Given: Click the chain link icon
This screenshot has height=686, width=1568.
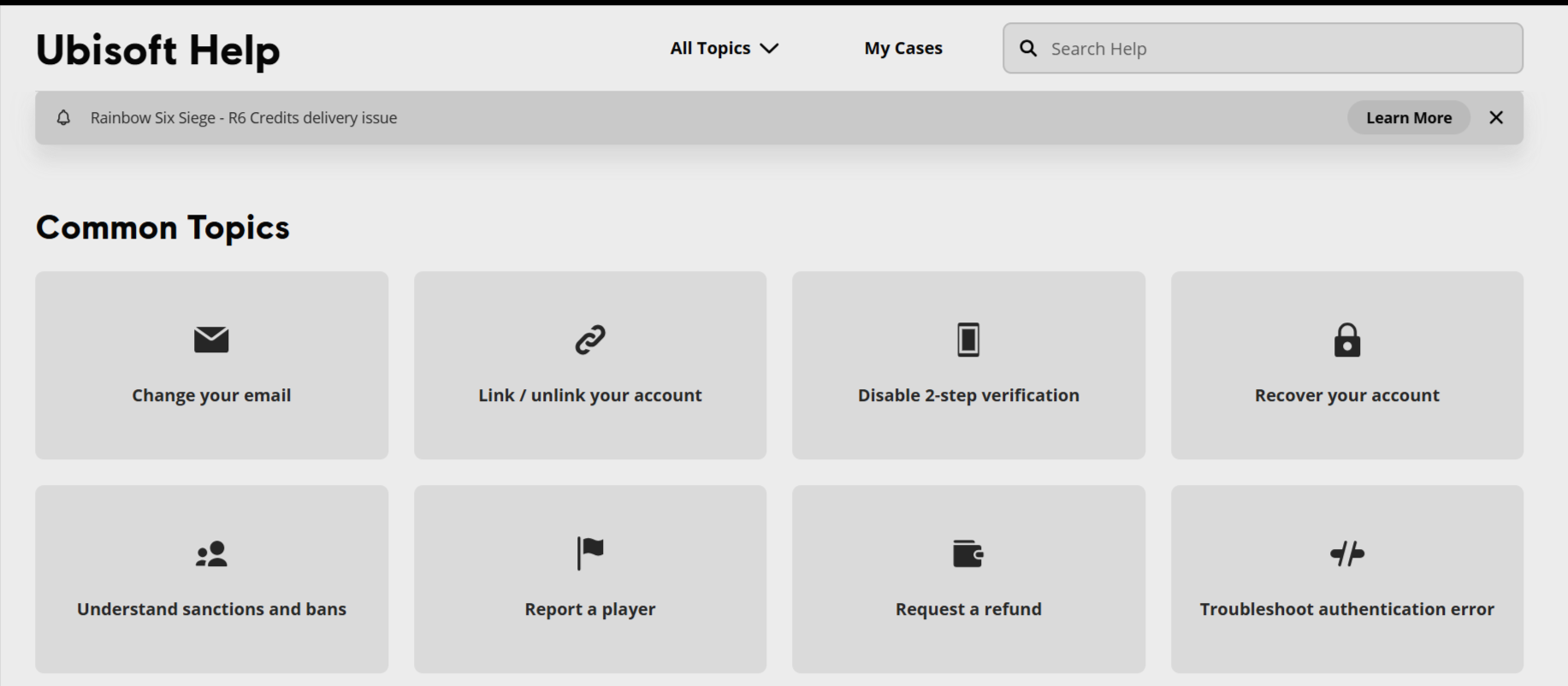Looking at the screenshot, I should [590, 340].
